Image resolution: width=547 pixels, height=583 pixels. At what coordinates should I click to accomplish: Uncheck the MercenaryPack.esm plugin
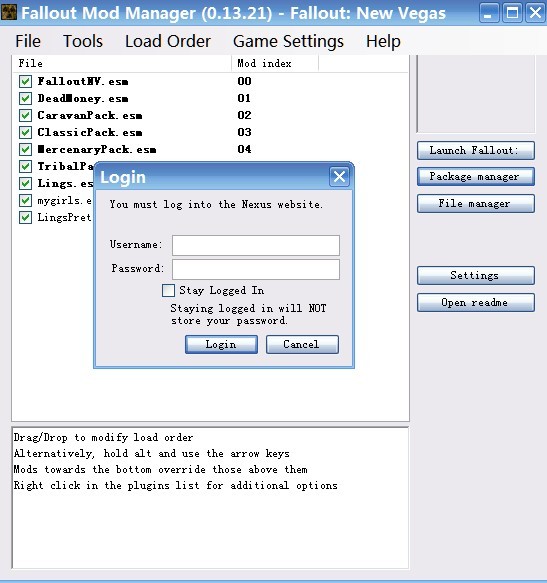tap(25, 149)
